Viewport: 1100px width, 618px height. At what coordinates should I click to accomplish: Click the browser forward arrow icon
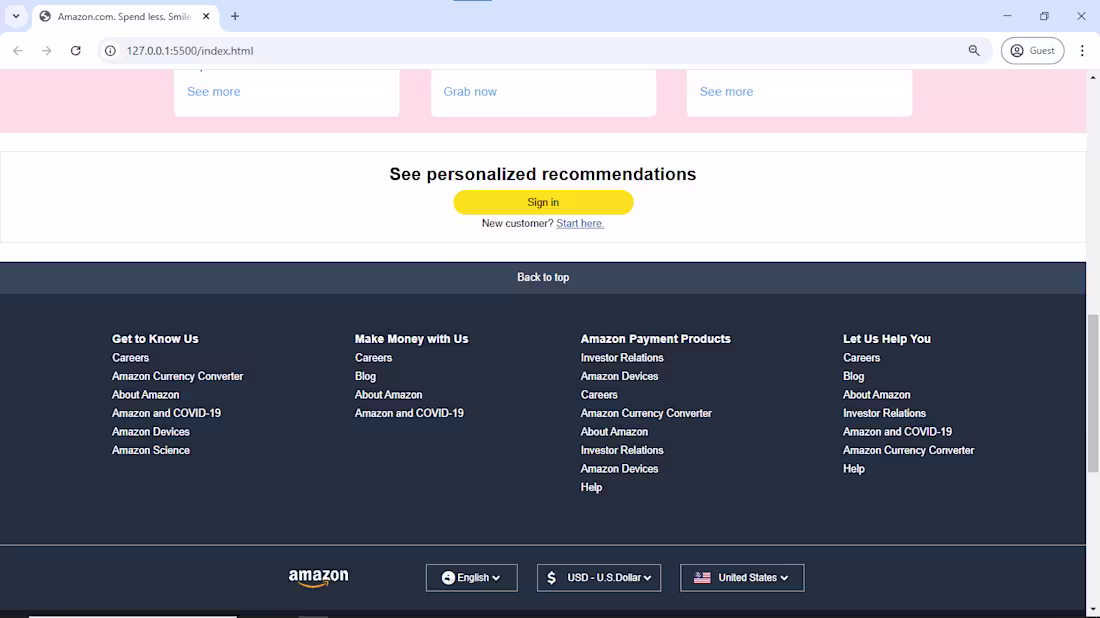(x=46, y=51)
